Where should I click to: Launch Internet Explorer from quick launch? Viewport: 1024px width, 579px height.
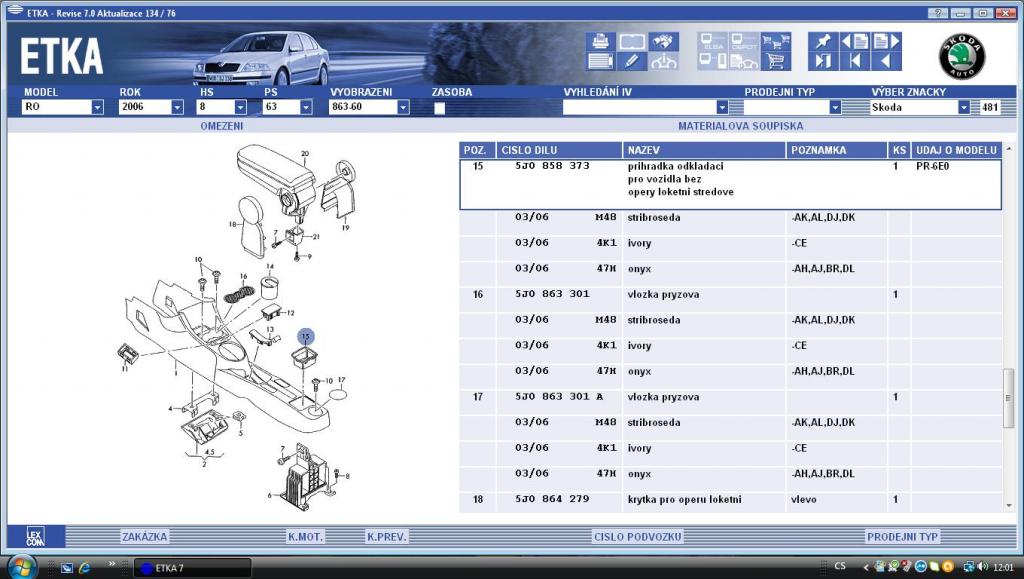(x=84, y=568)
